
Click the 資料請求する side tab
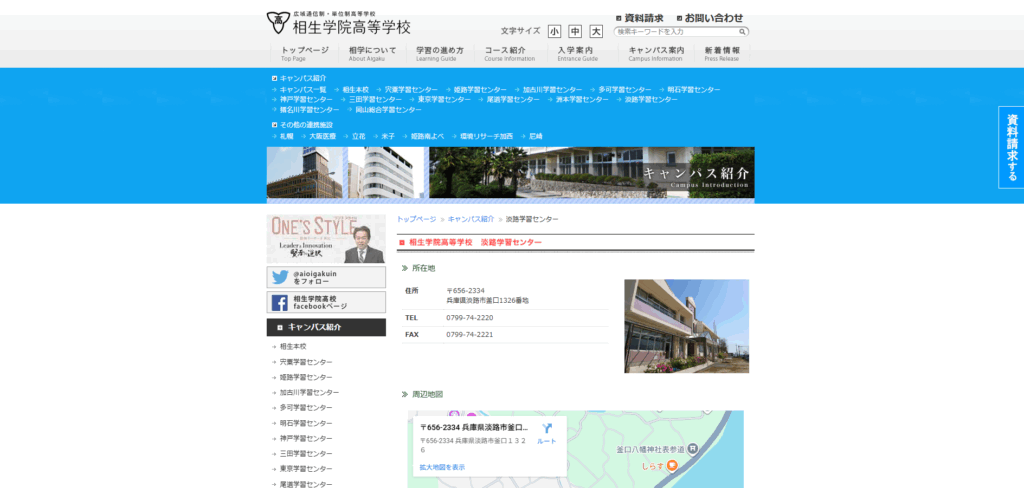pyautogui.click(x=1011, y=147)
